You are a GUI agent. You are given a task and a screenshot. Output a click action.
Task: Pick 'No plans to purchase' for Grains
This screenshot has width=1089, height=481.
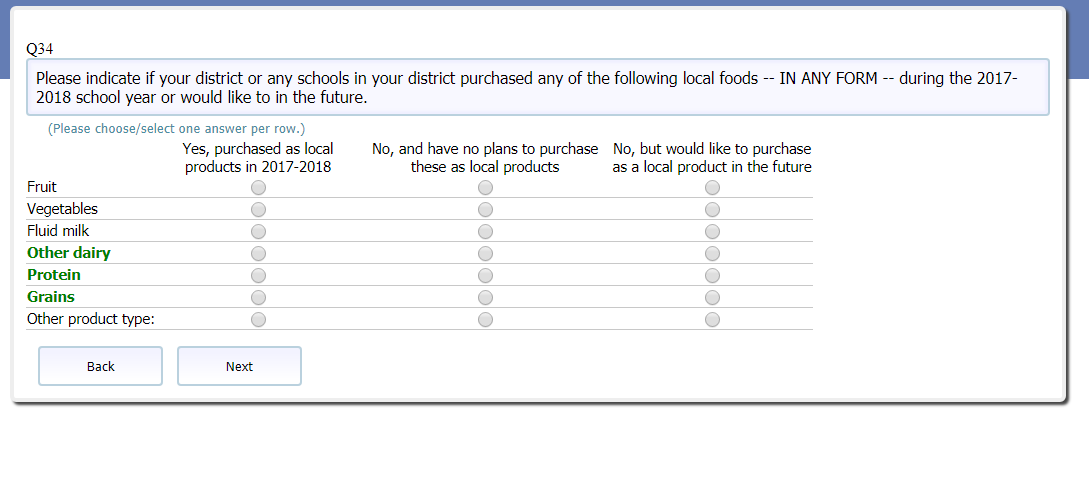coord(485,298)
